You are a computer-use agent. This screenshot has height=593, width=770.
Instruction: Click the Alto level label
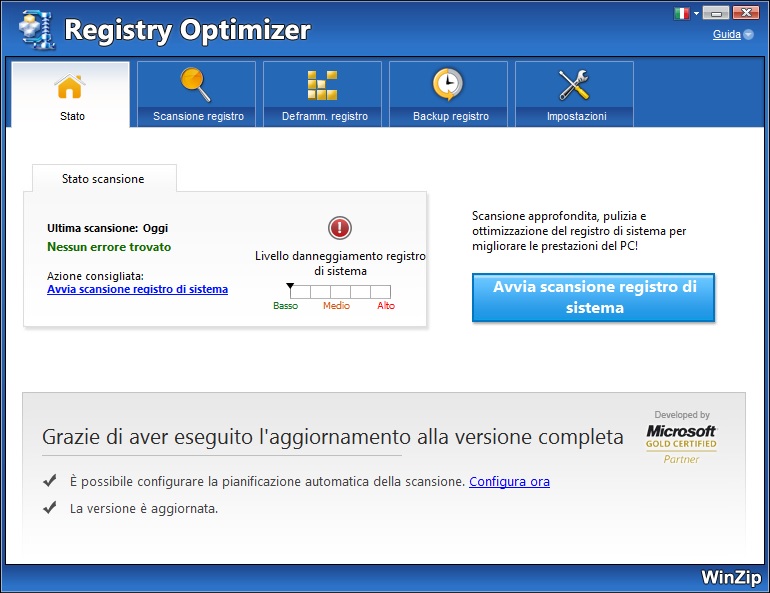point(386,305)
